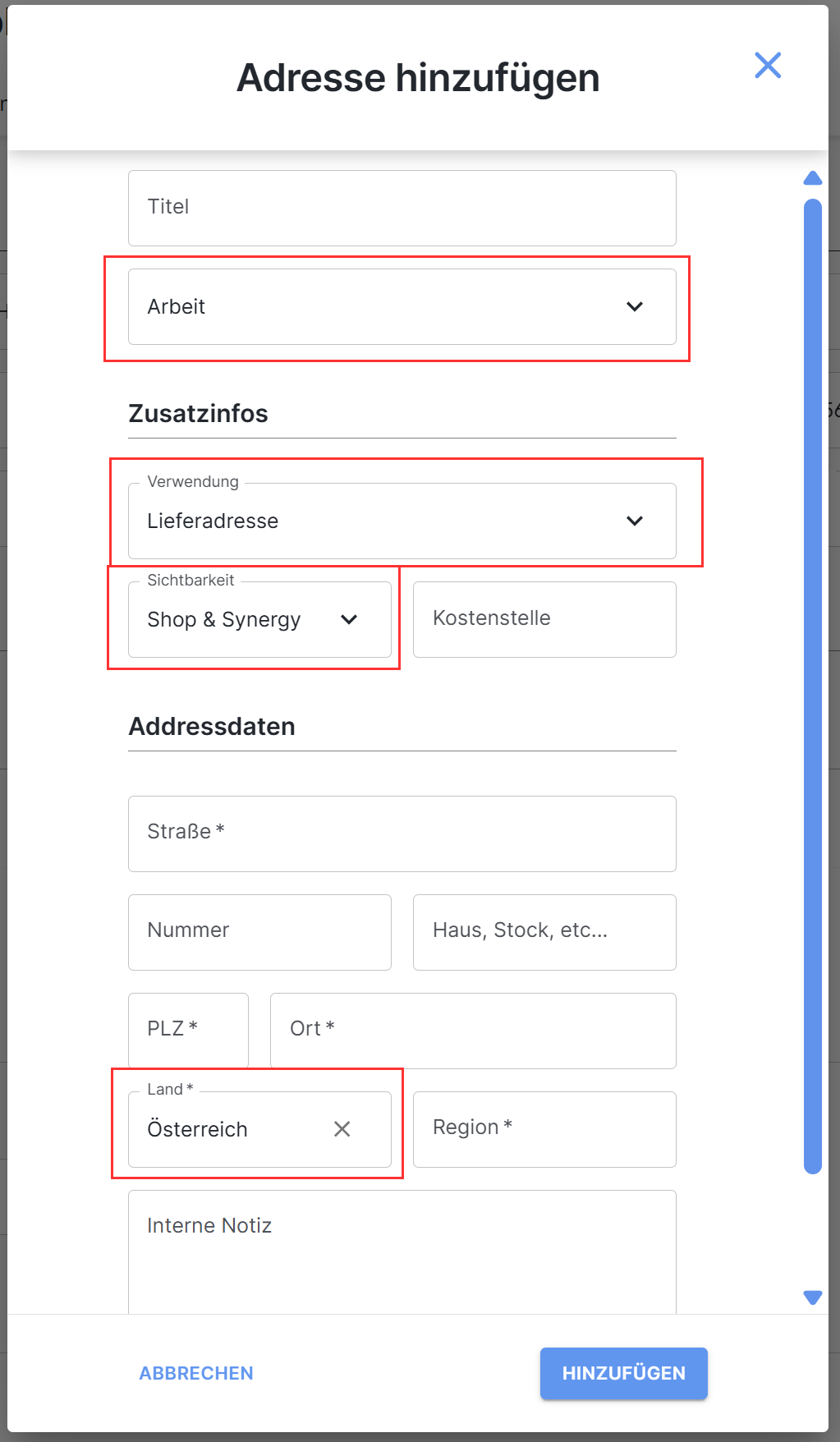This screenshot has height=1442, width=840.
Task: Click the Haus, Stock, etc. field
Action: pyautogui.click(x=544, y=932)
